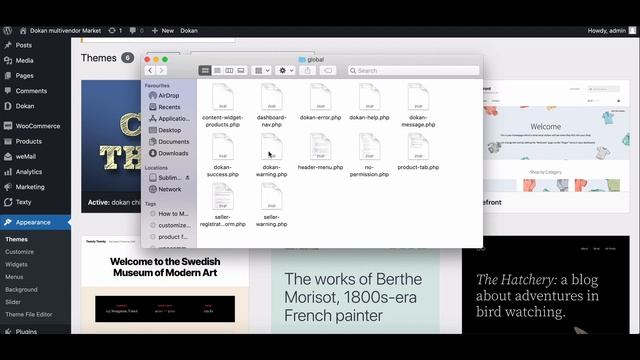Select dokan-success.php file
The height and width of the screenshot is (360, 640).
coord(222,155)
